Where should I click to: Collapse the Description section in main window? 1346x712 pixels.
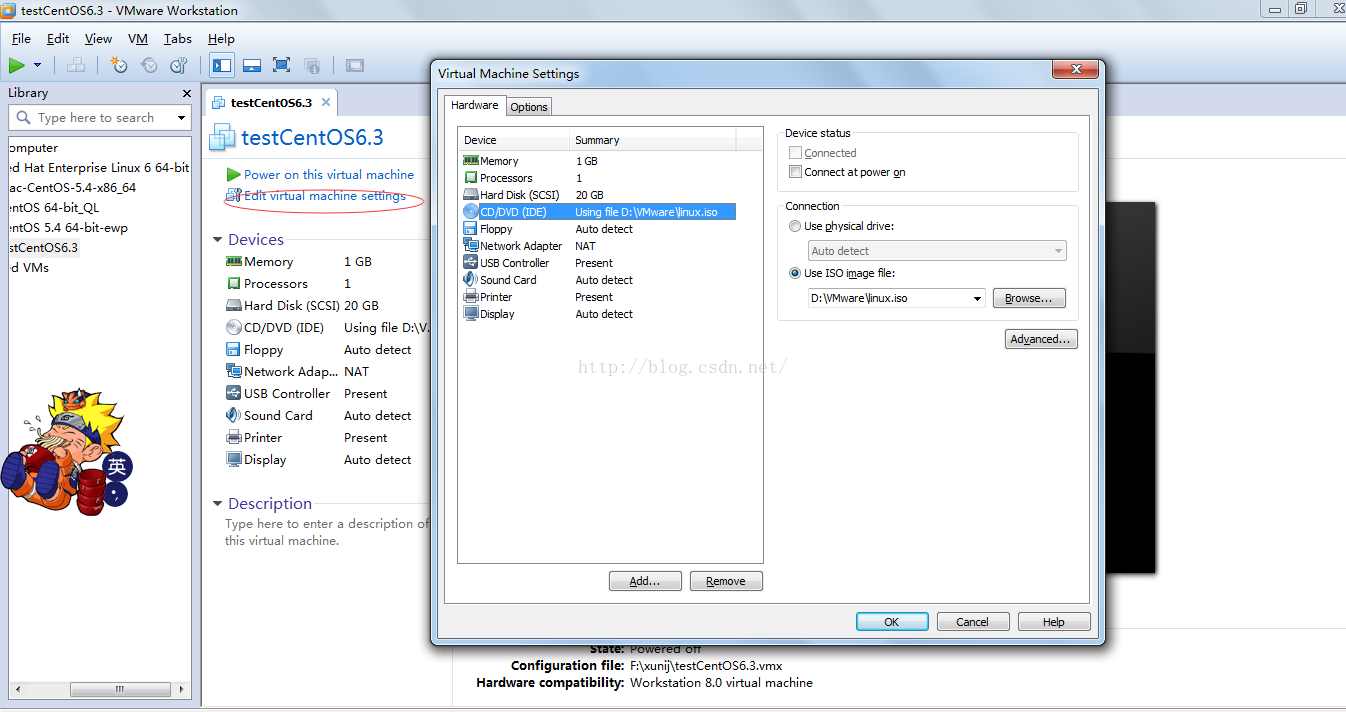pos(218,504)
